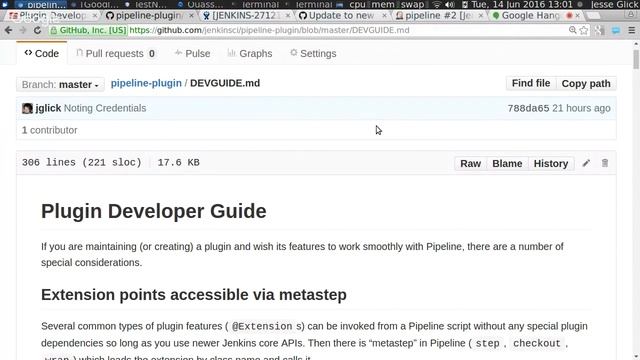Open the Noting Credentials commit message
Viewport: 640px width, 360px height.
[x=105, y=108]
